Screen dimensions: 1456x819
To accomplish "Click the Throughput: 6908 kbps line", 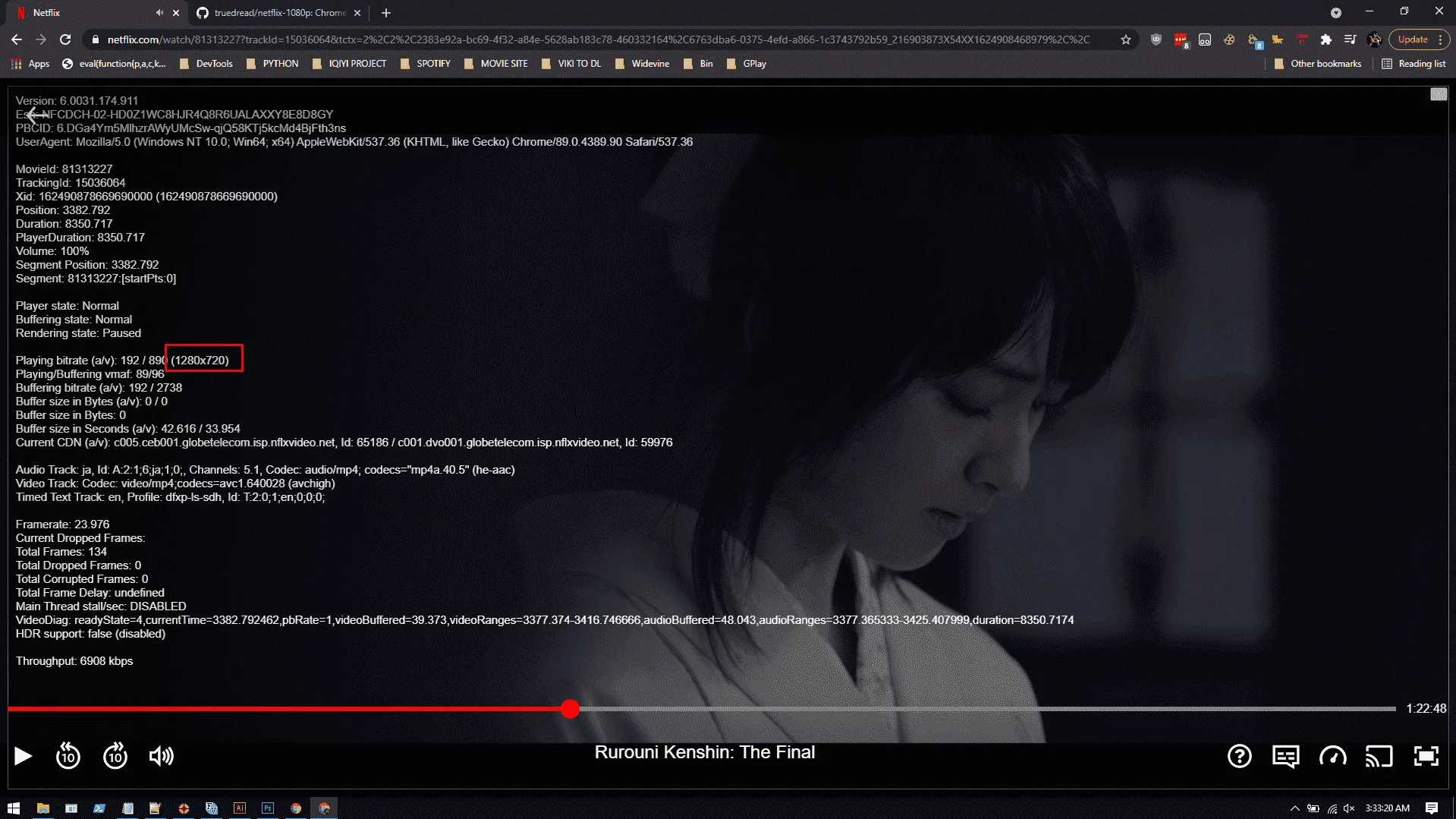I will click(x=74, y=661).
